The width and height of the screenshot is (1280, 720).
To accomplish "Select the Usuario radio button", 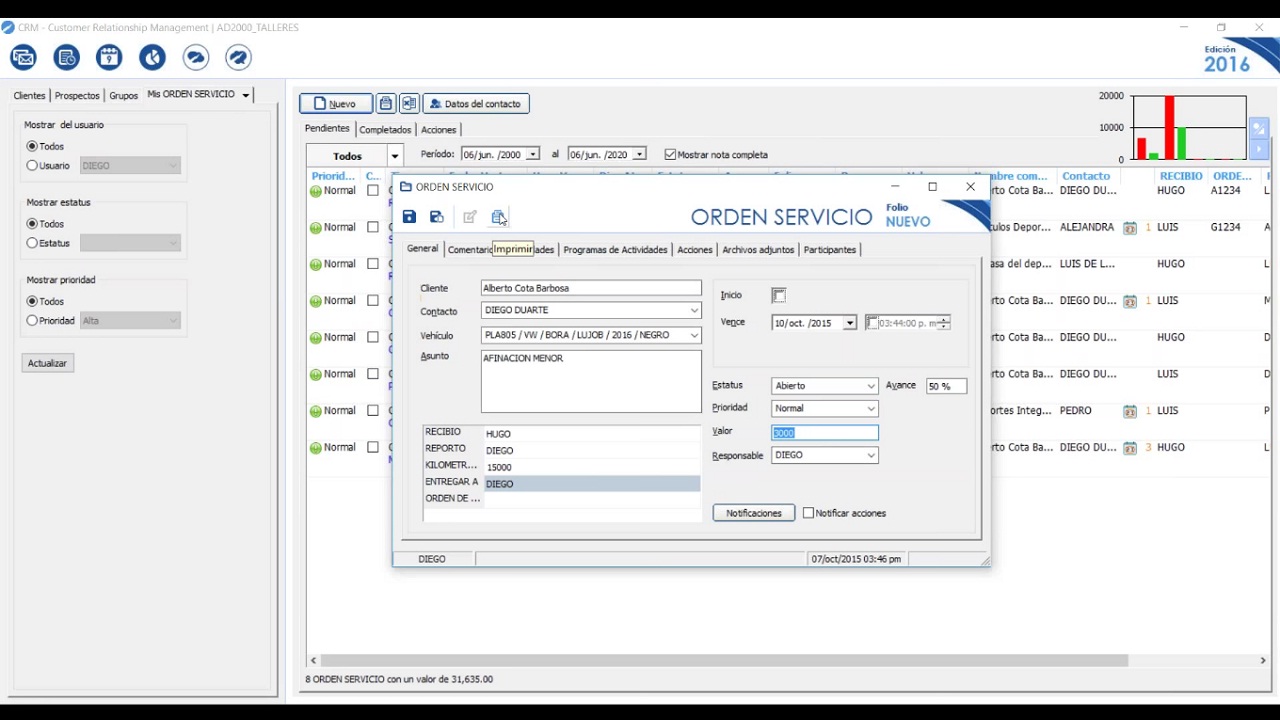I will coord(32,166).
